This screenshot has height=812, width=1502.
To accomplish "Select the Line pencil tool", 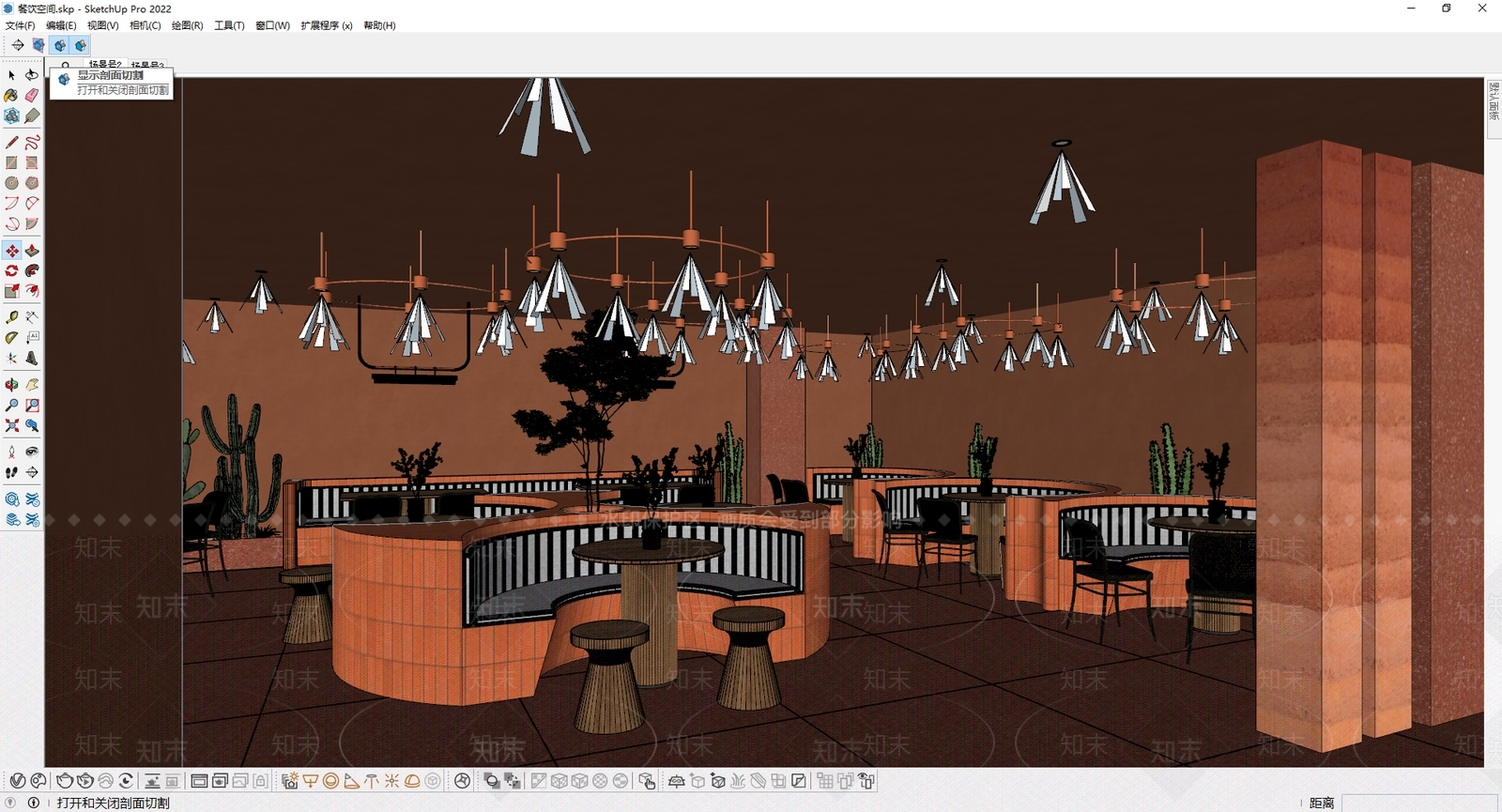I will (11, 143).
